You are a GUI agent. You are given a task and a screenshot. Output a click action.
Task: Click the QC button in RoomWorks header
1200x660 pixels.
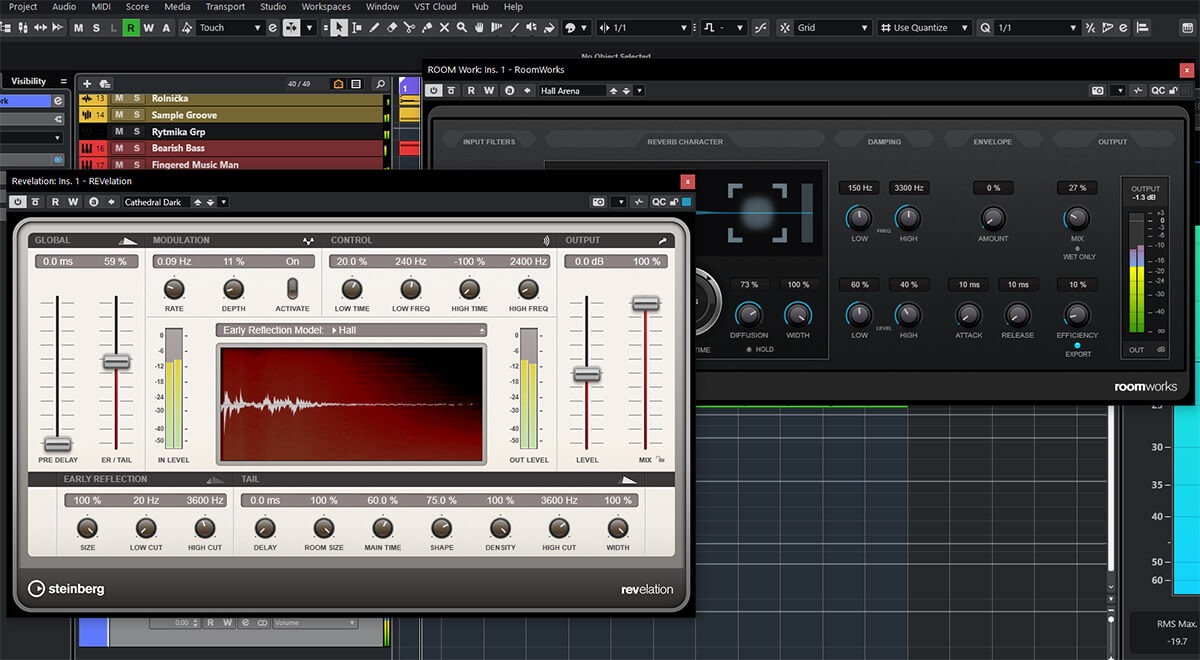coord(1158,91)
